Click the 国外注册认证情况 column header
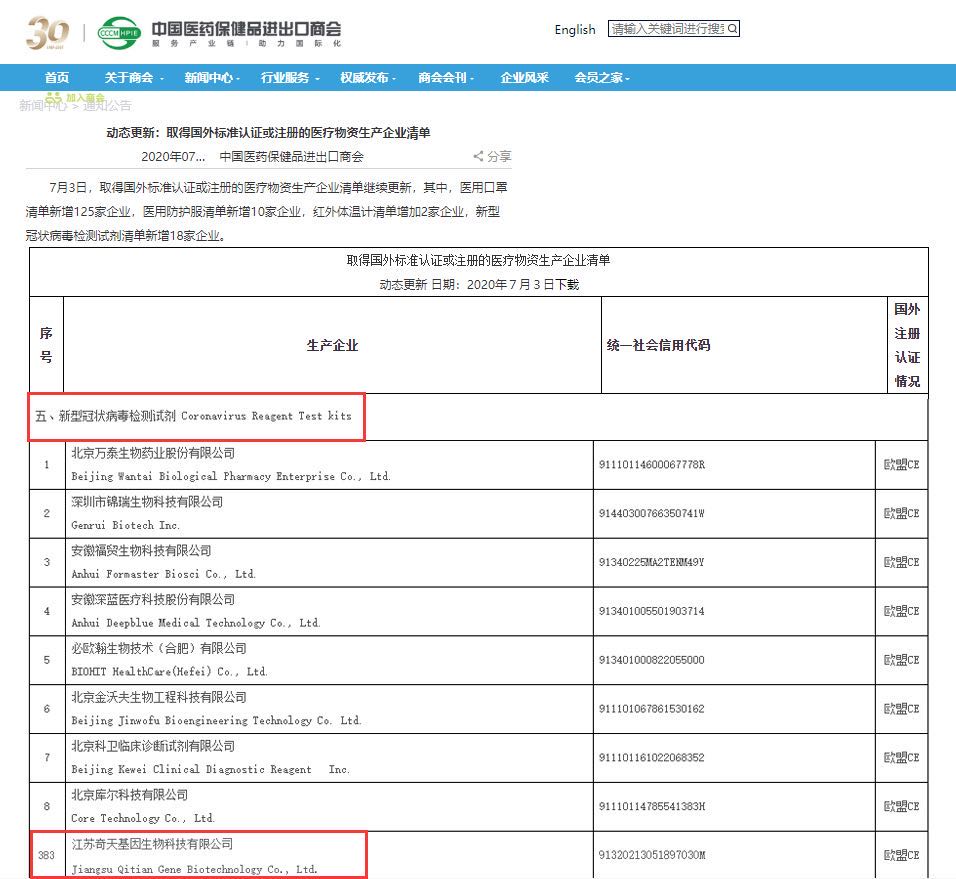Image resolution: width=956 pixels, height=879 pixels. coord(907,345)
